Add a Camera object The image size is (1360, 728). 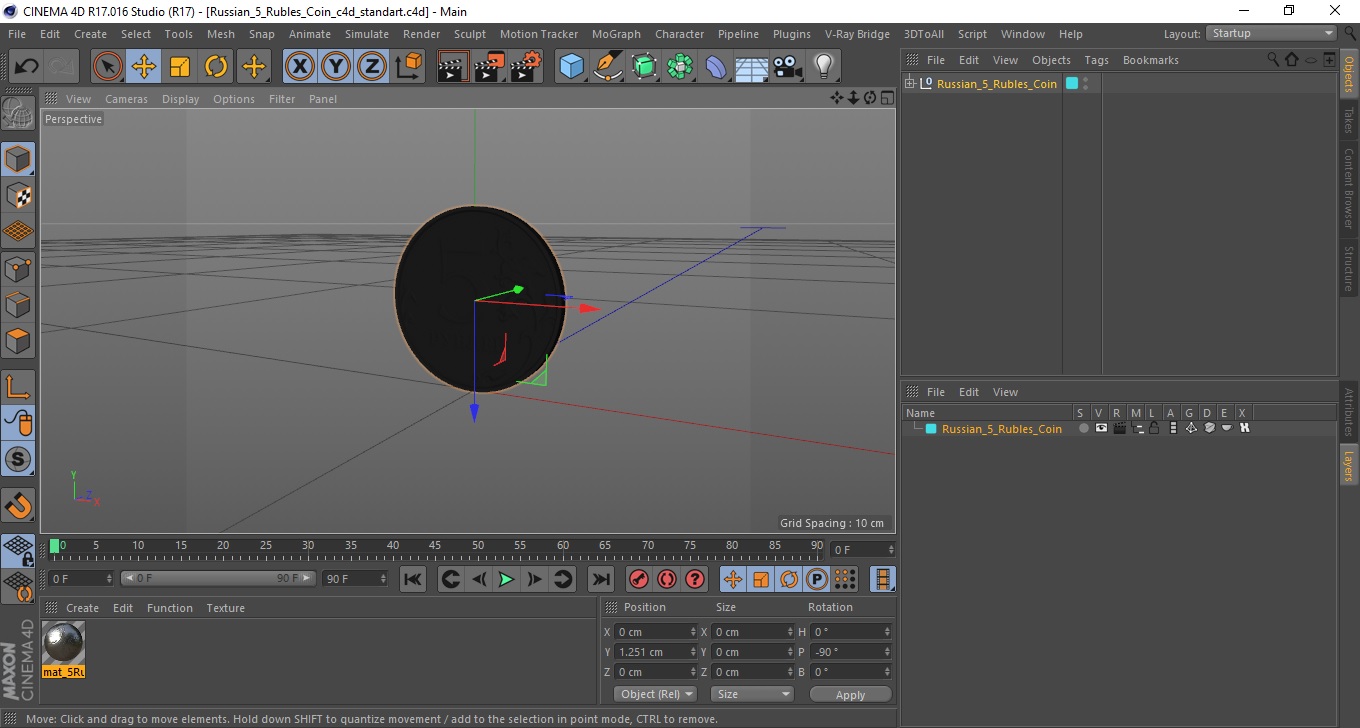[x=787, y=67]
